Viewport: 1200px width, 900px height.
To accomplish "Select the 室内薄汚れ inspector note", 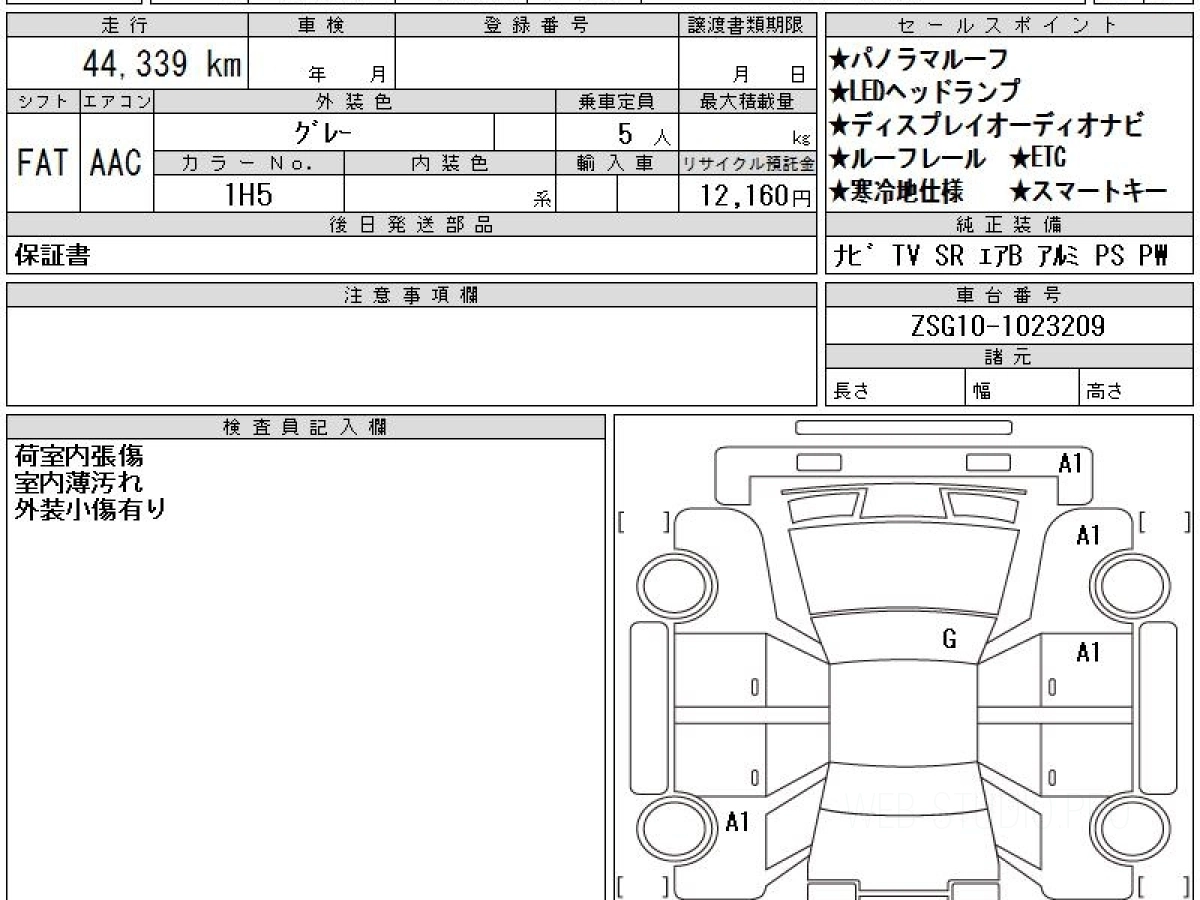I will pyautogui.click(x=79, y=483).
